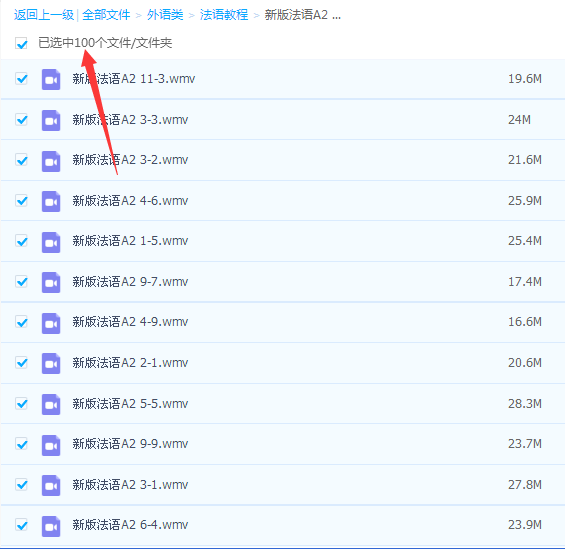Screen dimensions: 565x549
Task: Click video icon for 新版法语A2 2-1.wmv
Action: coord(51,363)
